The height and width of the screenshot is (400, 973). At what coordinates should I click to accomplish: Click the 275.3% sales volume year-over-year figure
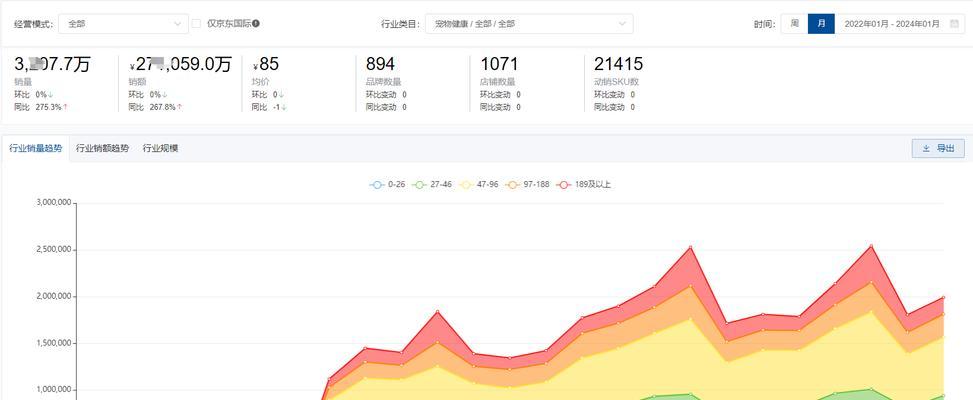coord(49,107)
